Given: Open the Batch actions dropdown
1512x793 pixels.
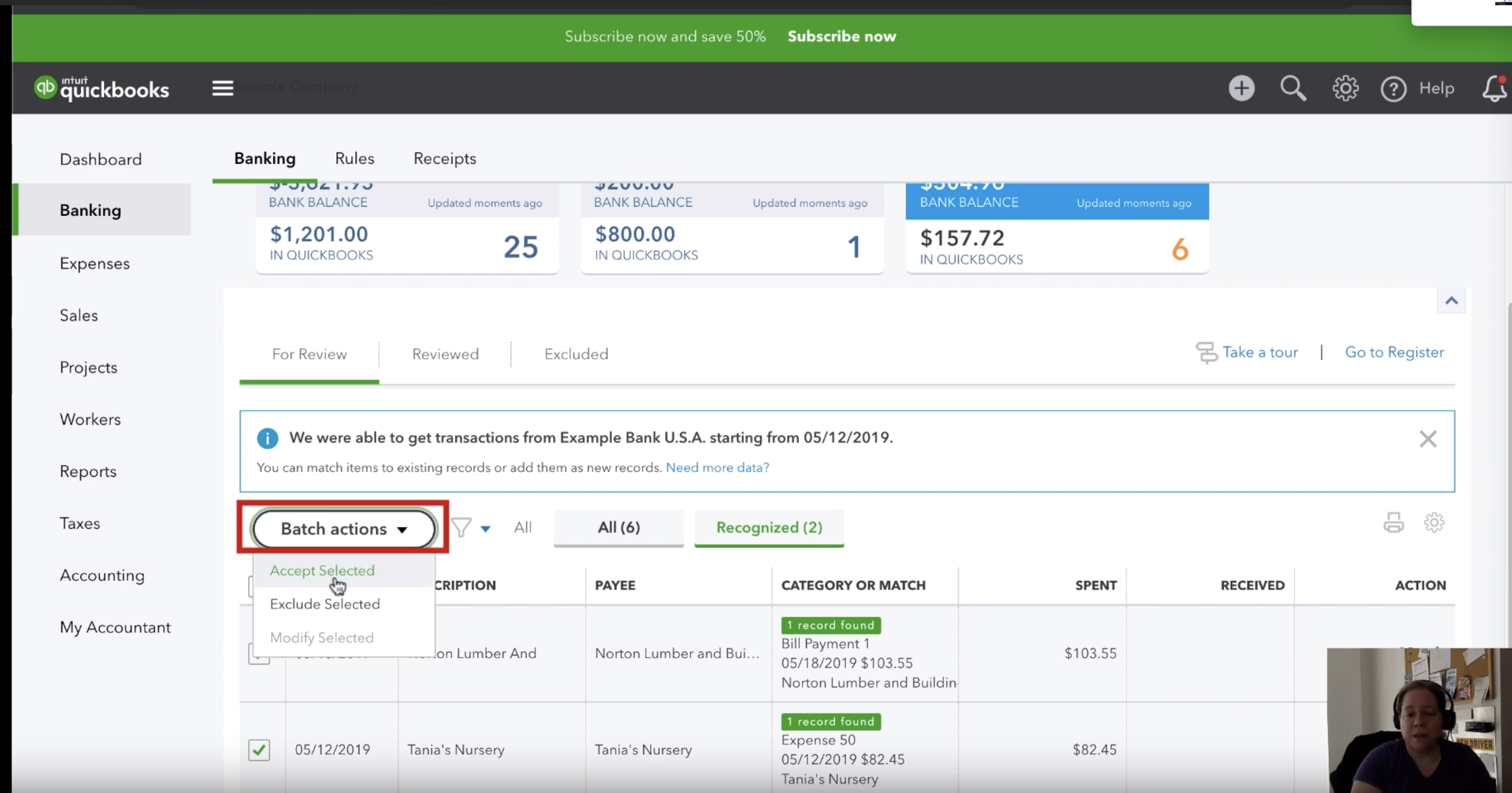Looking at the screenshot, I should tap(344, 528).
